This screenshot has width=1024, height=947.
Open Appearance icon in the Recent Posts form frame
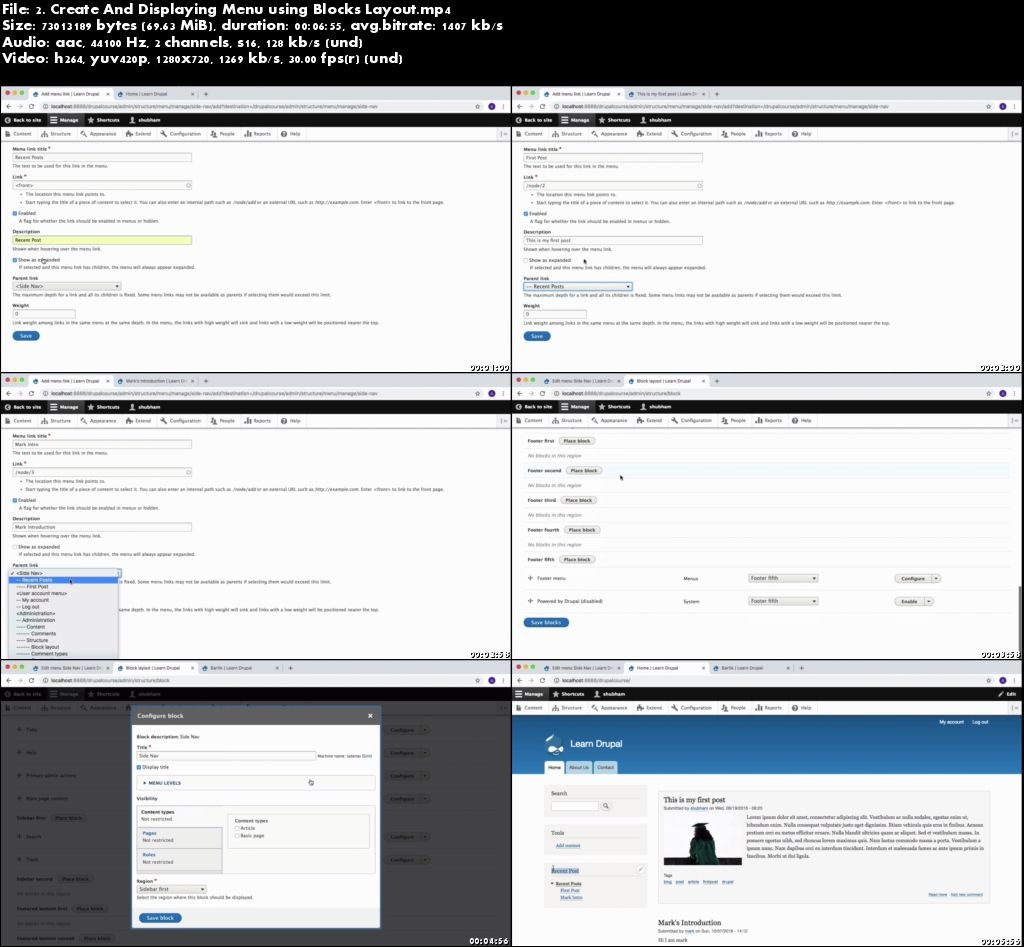83,134
